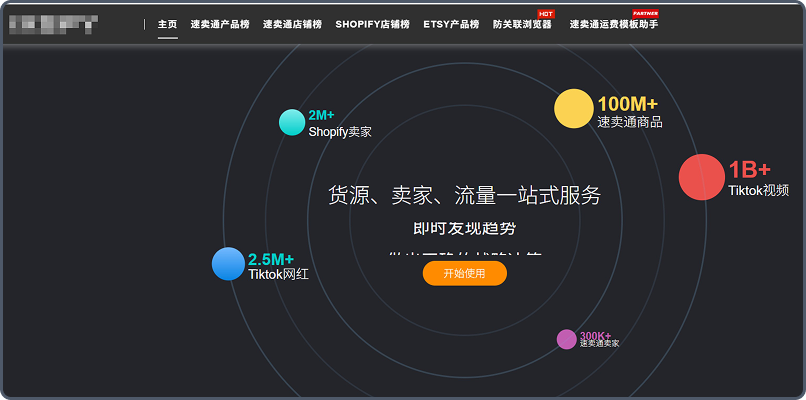Click the Shopify卖家 label
The height and width of the screenshot is (400, 806).
(x=340, y=132)
